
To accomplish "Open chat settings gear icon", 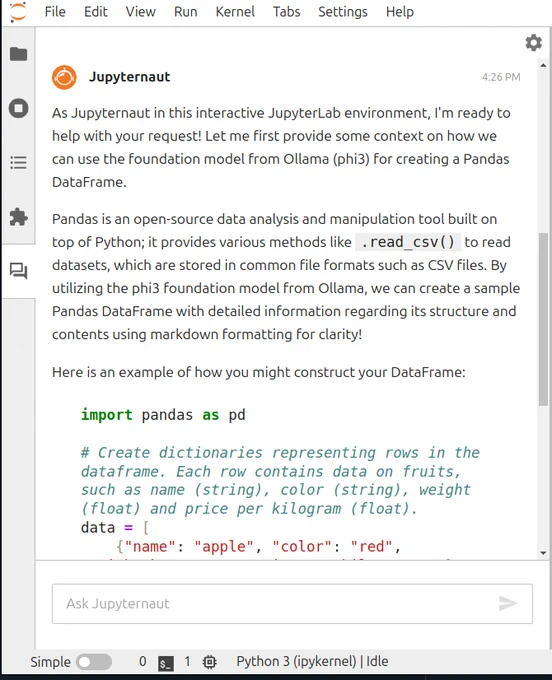I will point(533,43).
